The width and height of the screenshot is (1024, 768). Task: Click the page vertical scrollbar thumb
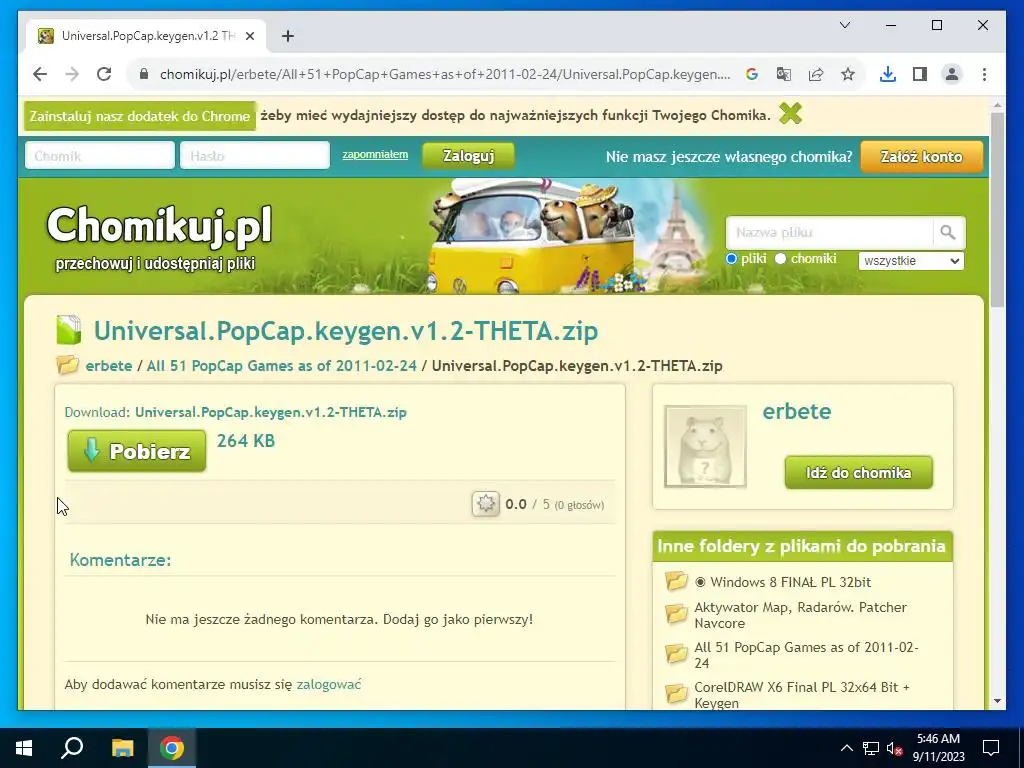coord(997,209)
